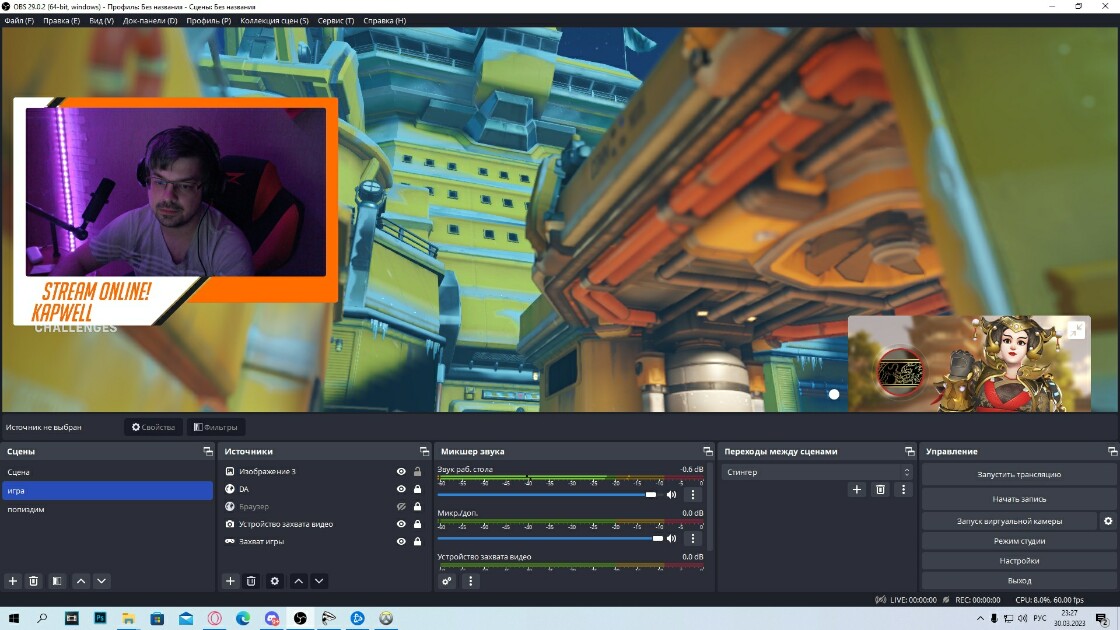Screen dimensions: 1120x630
Task: Open Настройки from controls
Action: (1019, 561)
